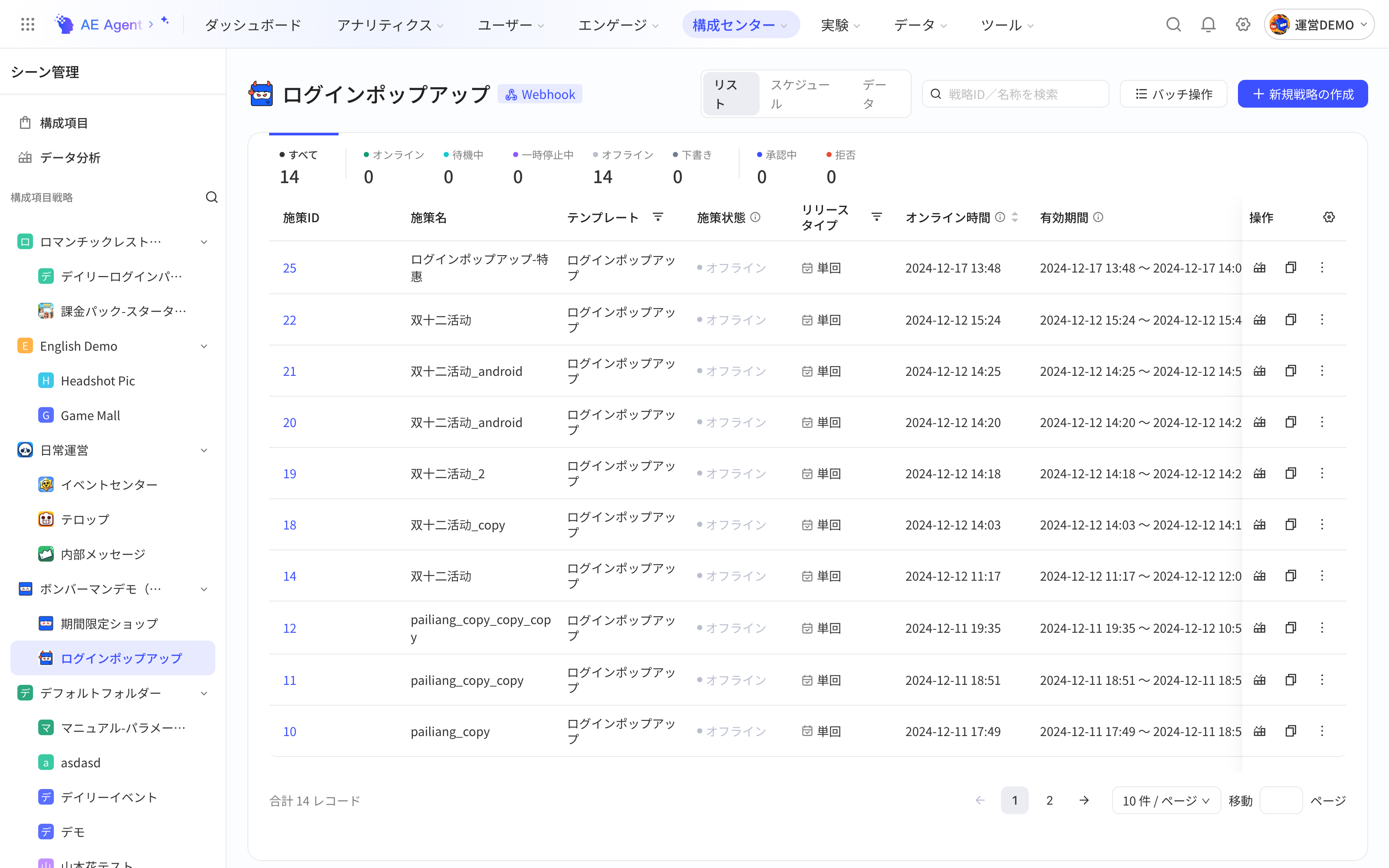Collapse the デフォルトフォルダー folder

[204, 694]
